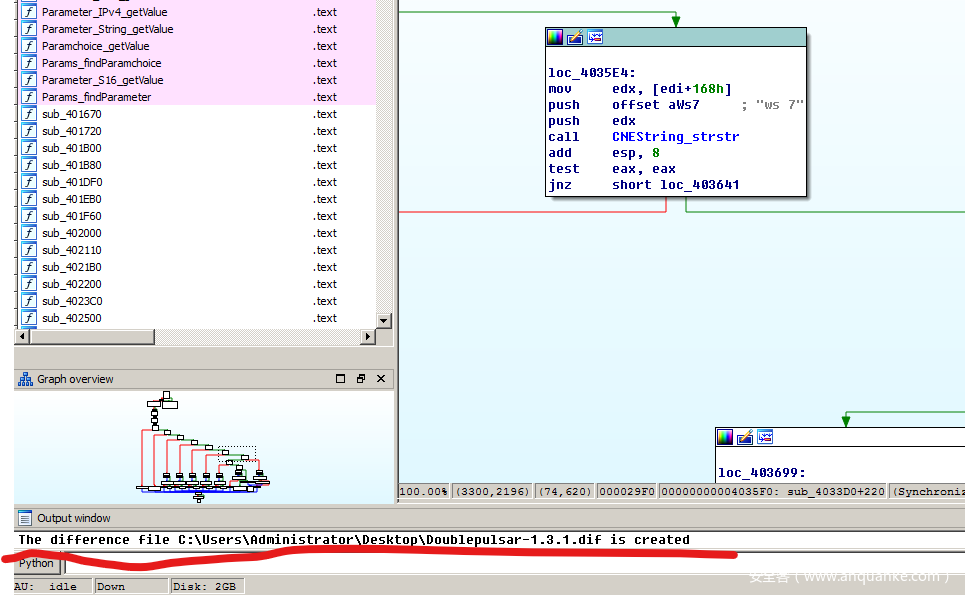
Task: Open node color picker on loc_4035E4 block
Action: 555,38
